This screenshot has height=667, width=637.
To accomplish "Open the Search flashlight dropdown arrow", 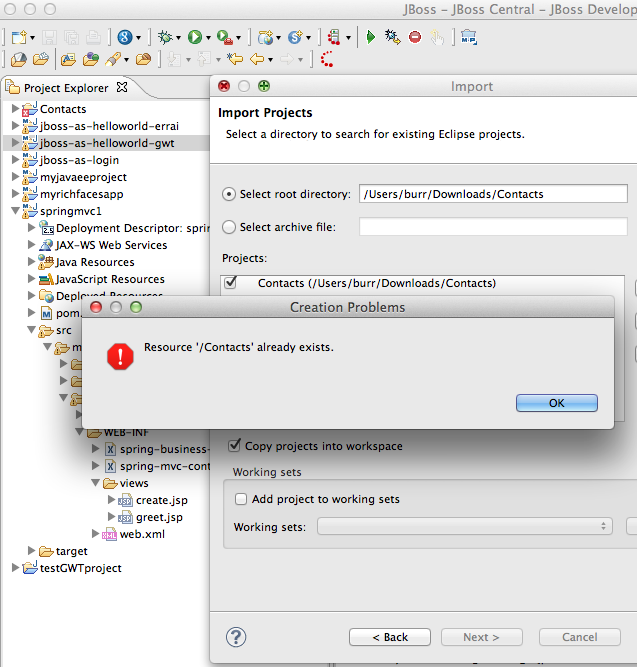I will pyautogui.click(x=126, y=60).
